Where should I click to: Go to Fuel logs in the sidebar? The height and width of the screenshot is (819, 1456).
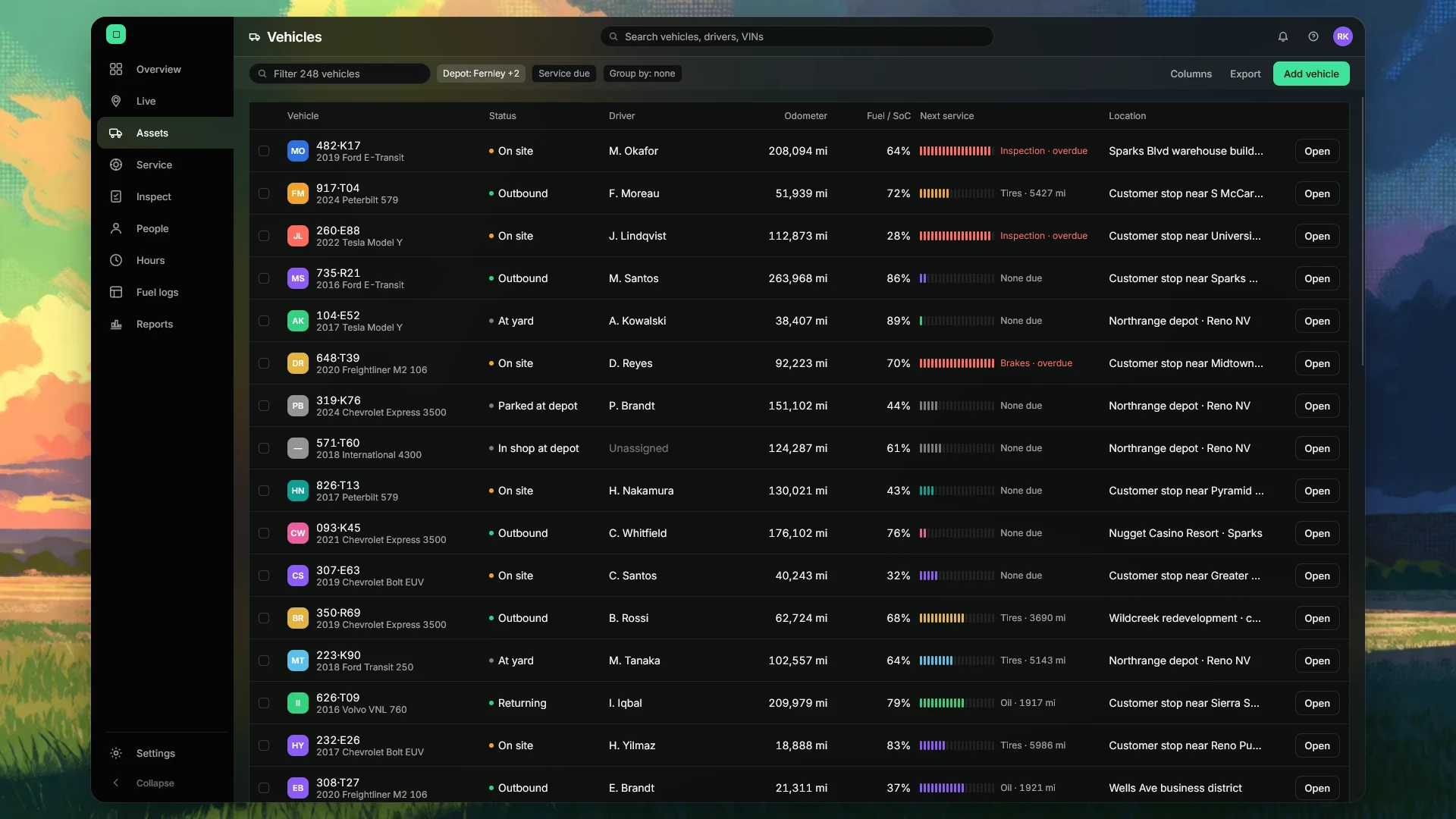coord(165,292)
